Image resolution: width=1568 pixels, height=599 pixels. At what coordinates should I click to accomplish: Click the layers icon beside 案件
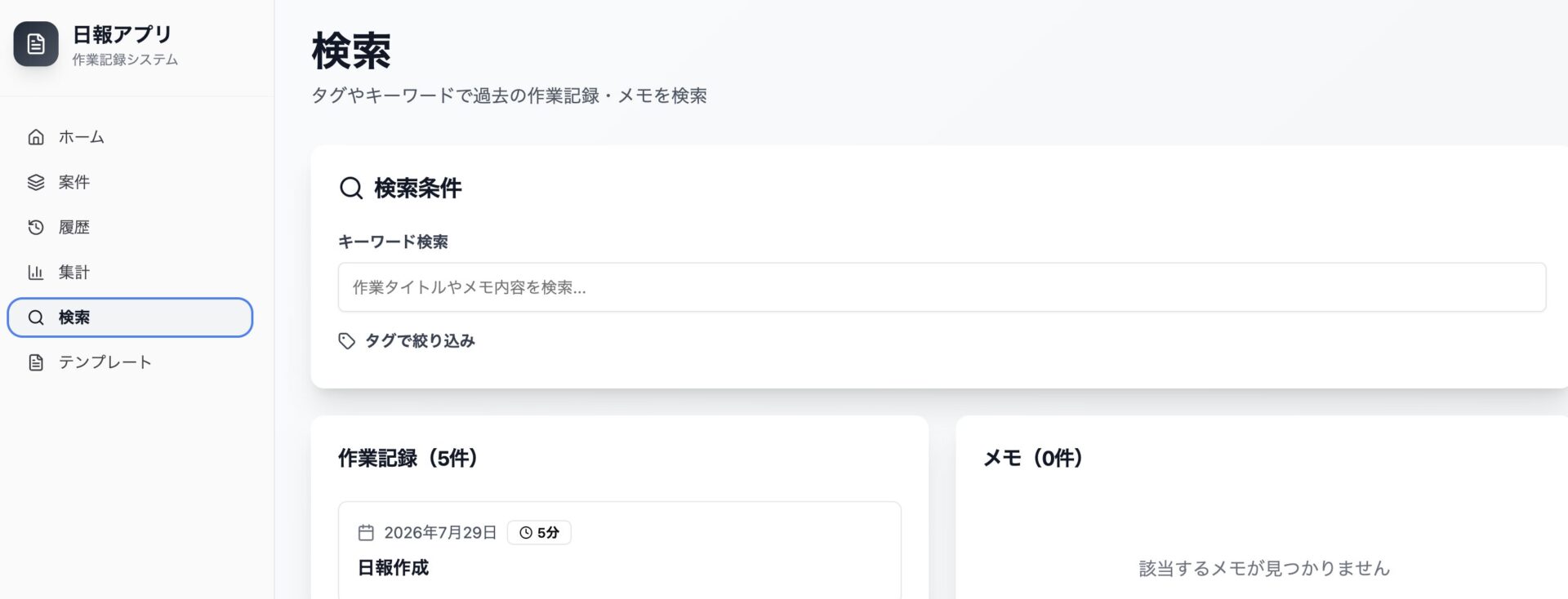pos(36,182)
